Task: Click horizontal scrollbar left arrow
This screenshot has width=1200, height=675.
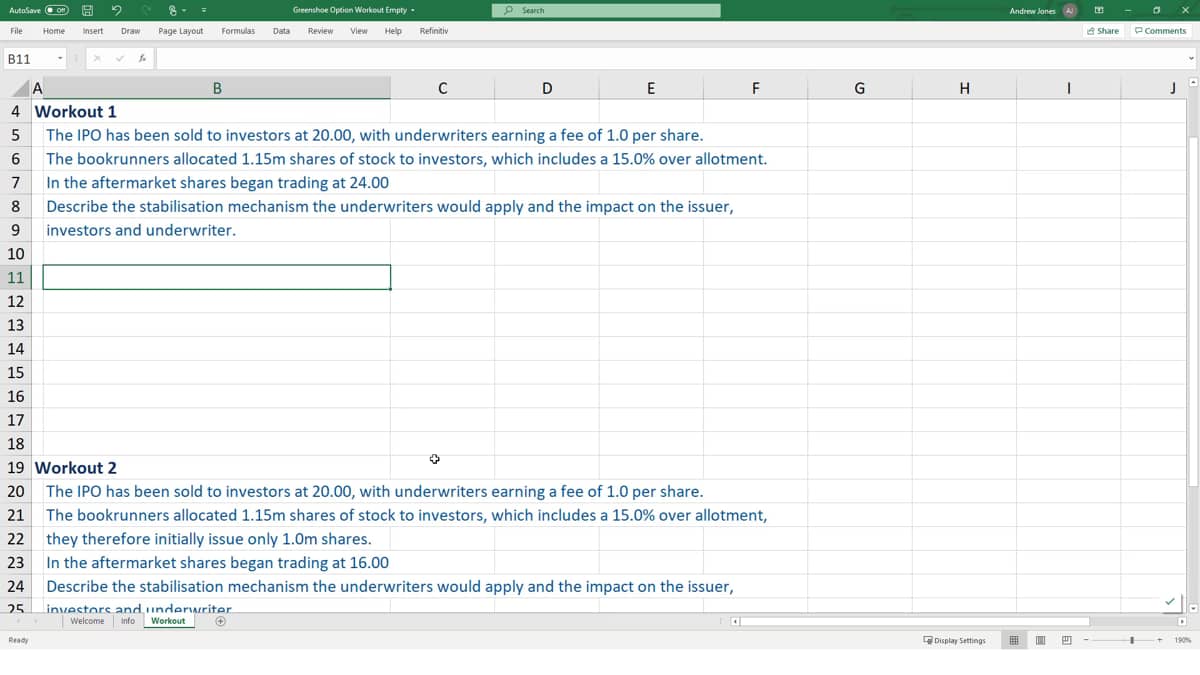Action: [x=736, y=621]
